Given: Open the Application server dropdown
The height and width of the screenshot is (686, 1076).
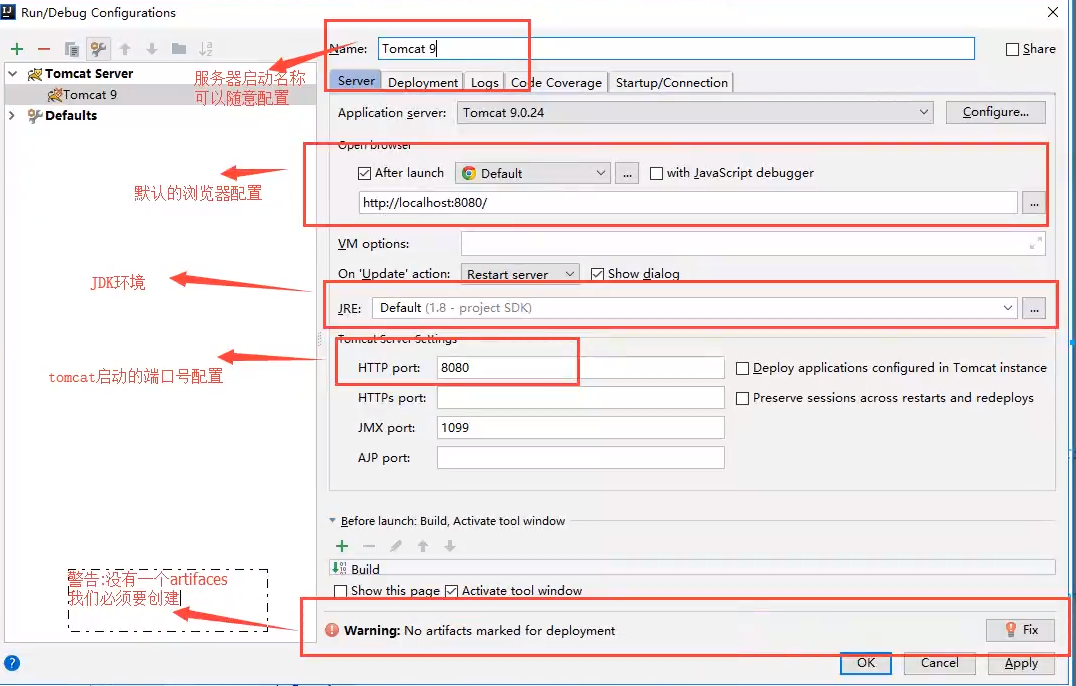Looking at the screenshot, I should coord(923,112).
